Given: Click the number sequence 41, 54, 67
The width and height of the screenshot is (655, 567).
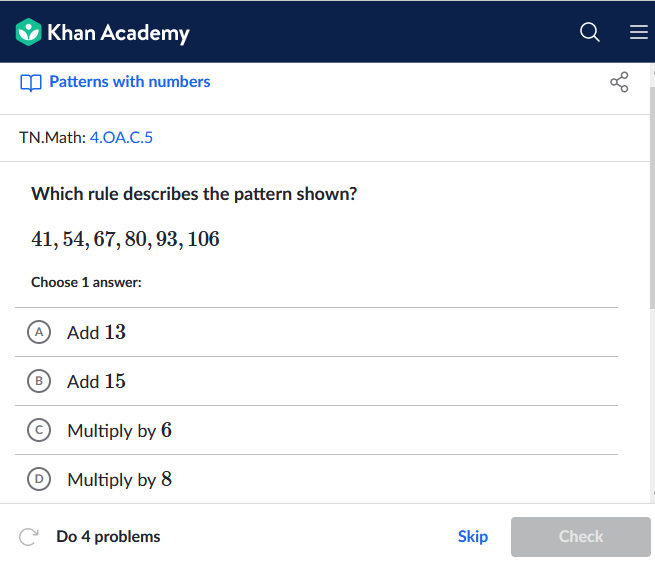Looking at the screenshot, I should [x=125, y=239].
